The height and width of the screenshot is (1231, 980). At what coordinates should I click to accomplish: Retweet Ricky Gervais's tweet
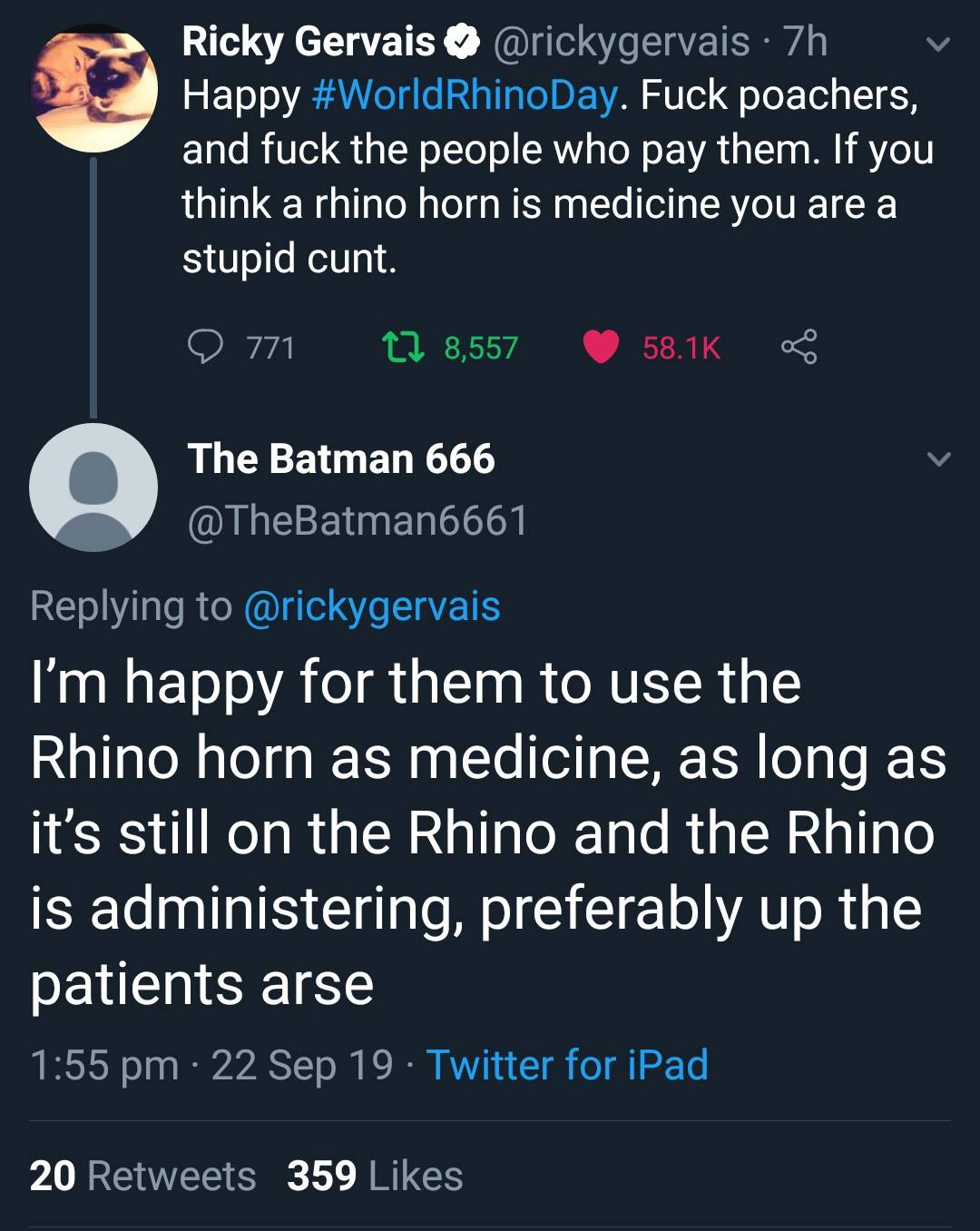click(404, 347)
